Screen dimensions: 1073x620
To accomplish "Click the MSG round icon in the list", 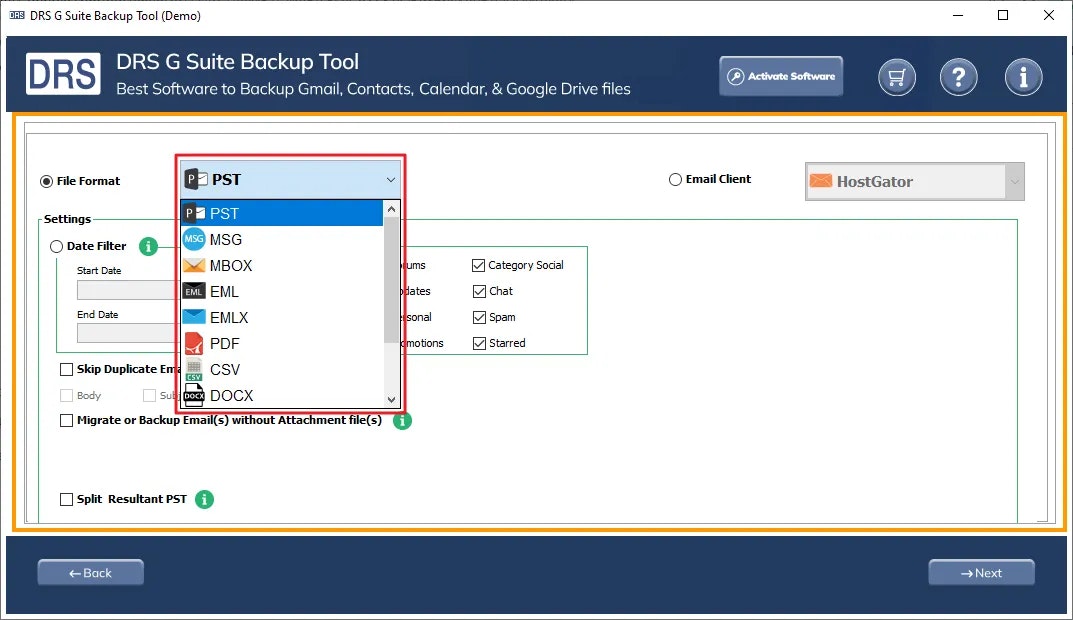I will tap(194, 239).
